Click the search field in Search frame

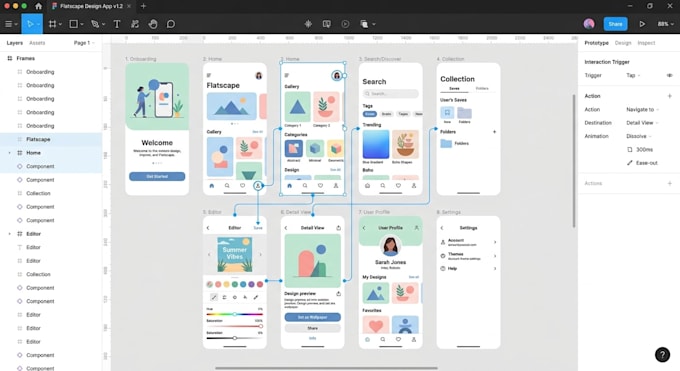point(390,94)
